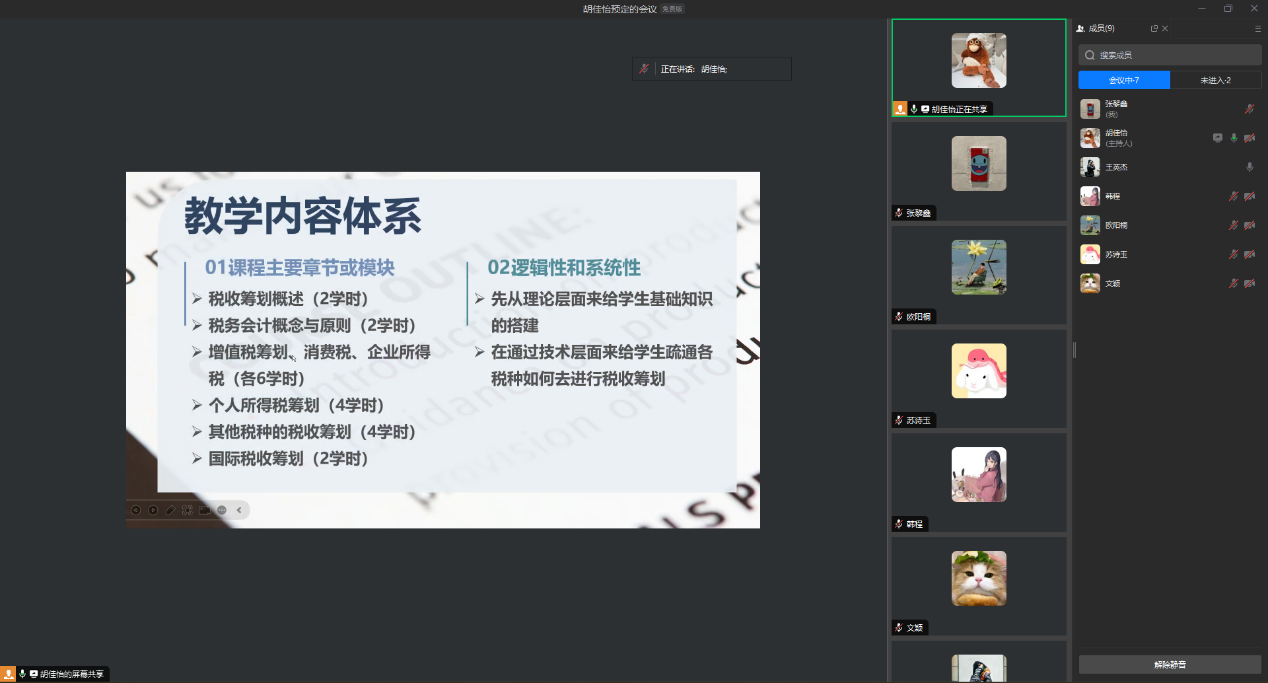Image resolution: width=1268 pixels, height=683 pixels.
Task: Collapse the side panel using the divider handle
Action: (x=1074, y=349)
